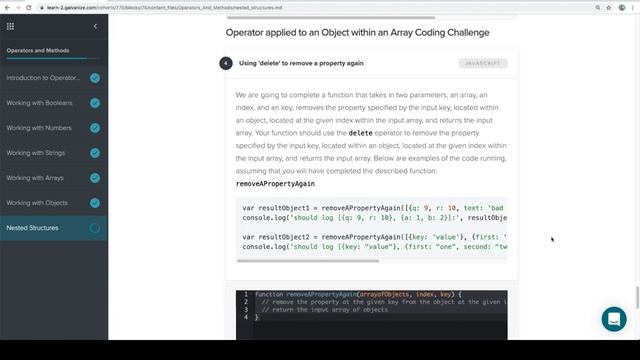Click second console.log example line
Image resolution: width=640 pixels, height=360 pixels.
375,247
